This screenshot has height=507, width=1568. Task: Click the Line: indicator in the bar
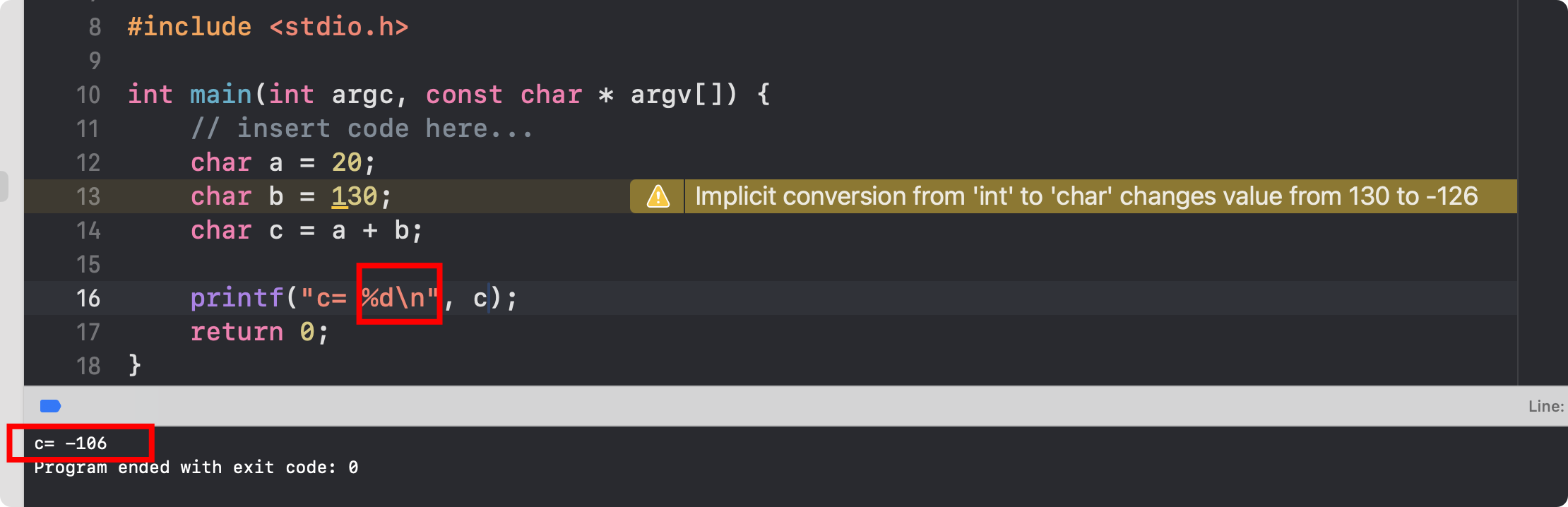point(1546,406)
